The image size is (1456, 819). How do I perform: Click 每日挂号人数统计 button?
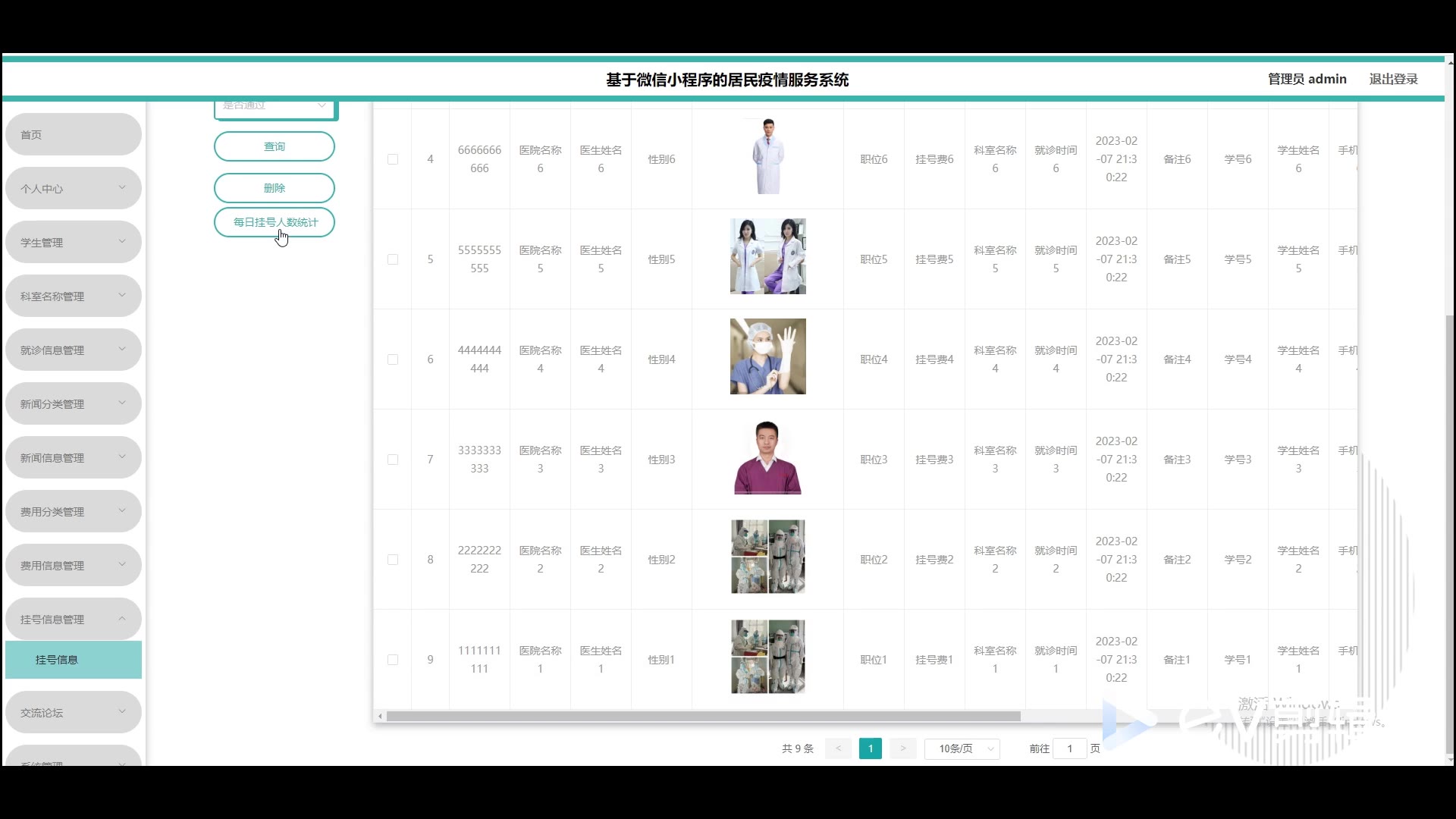click(x=275, y=222)
